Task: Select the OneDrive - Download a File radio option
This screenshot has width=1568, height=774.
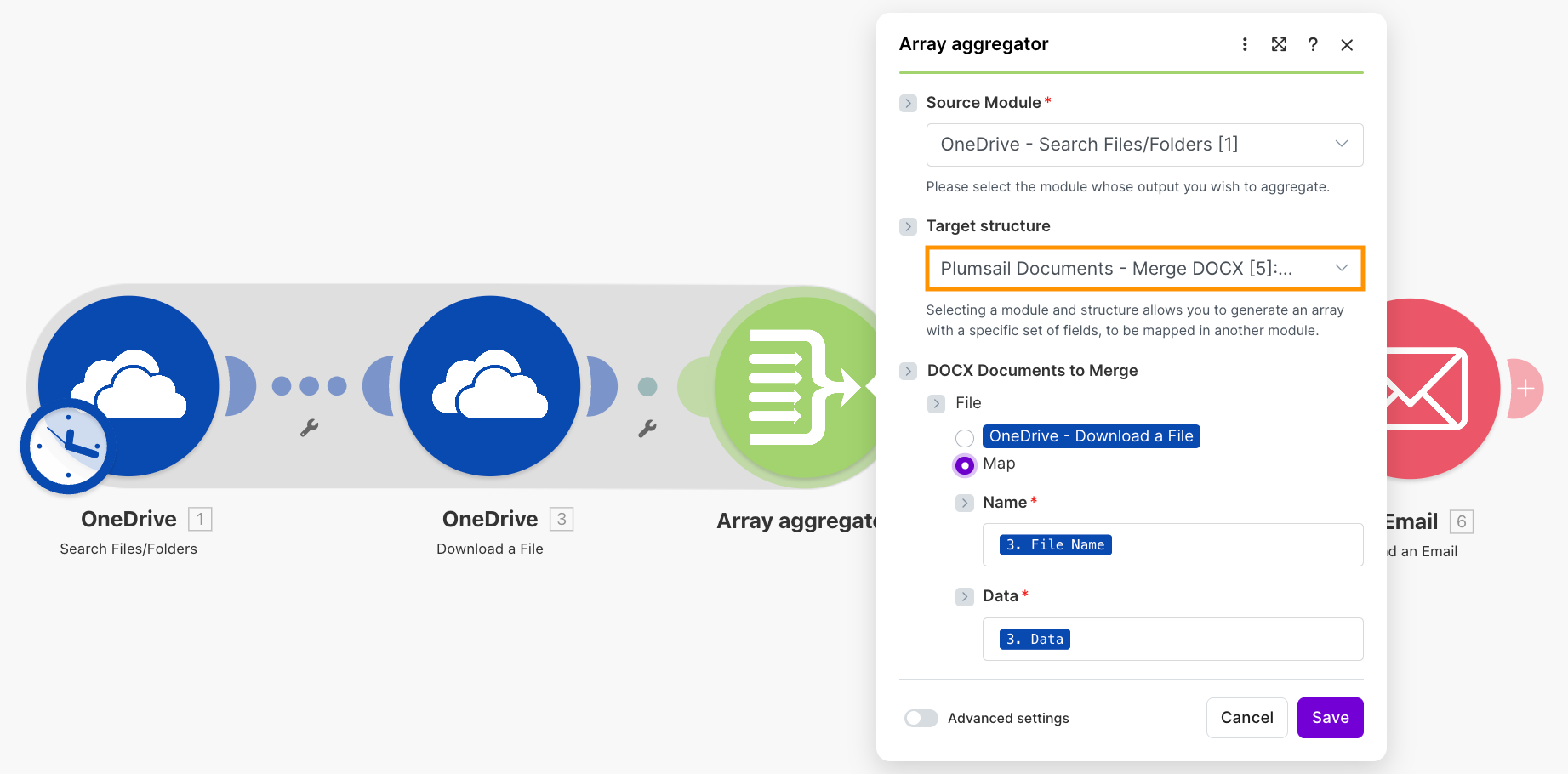Action: pos(965,438)
